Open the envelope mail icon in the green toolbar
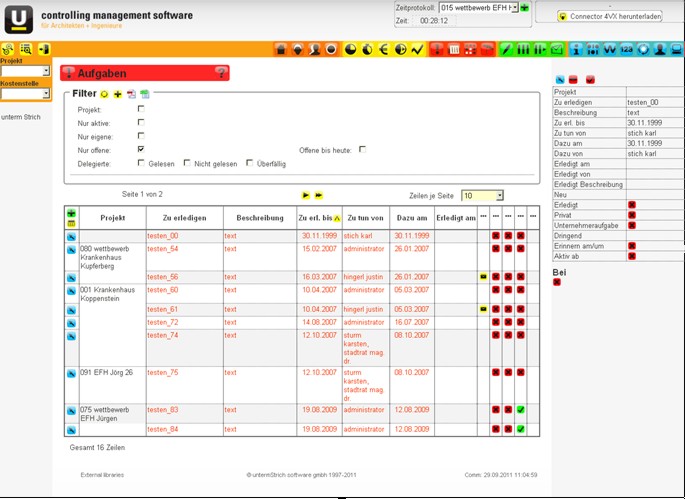Viewport: 685px width, 499px height. click(x=557, y=49)
